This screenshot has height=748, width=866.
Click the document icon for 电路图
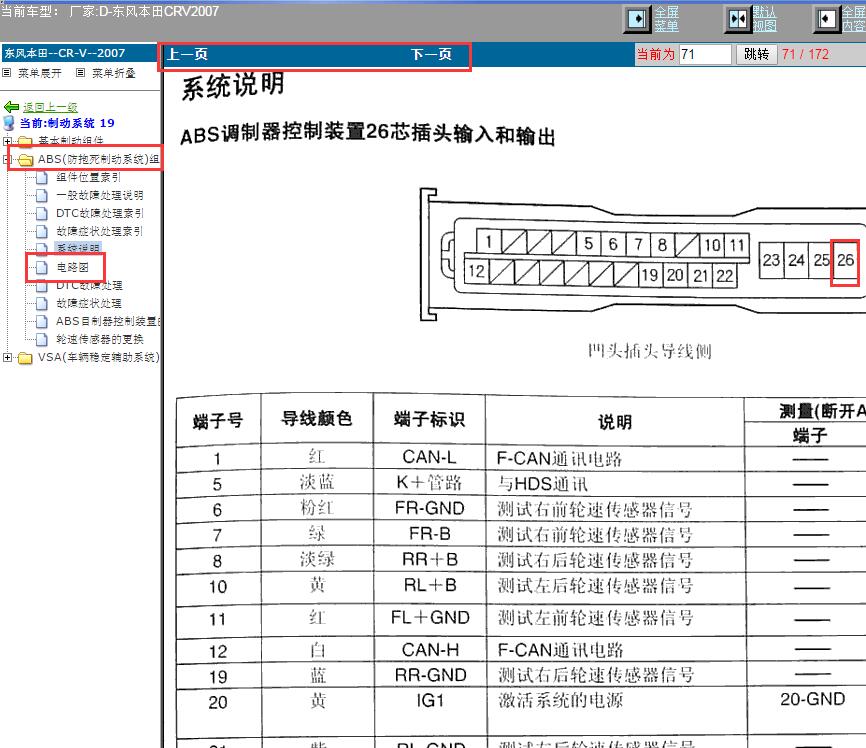[x=42, y=267]
